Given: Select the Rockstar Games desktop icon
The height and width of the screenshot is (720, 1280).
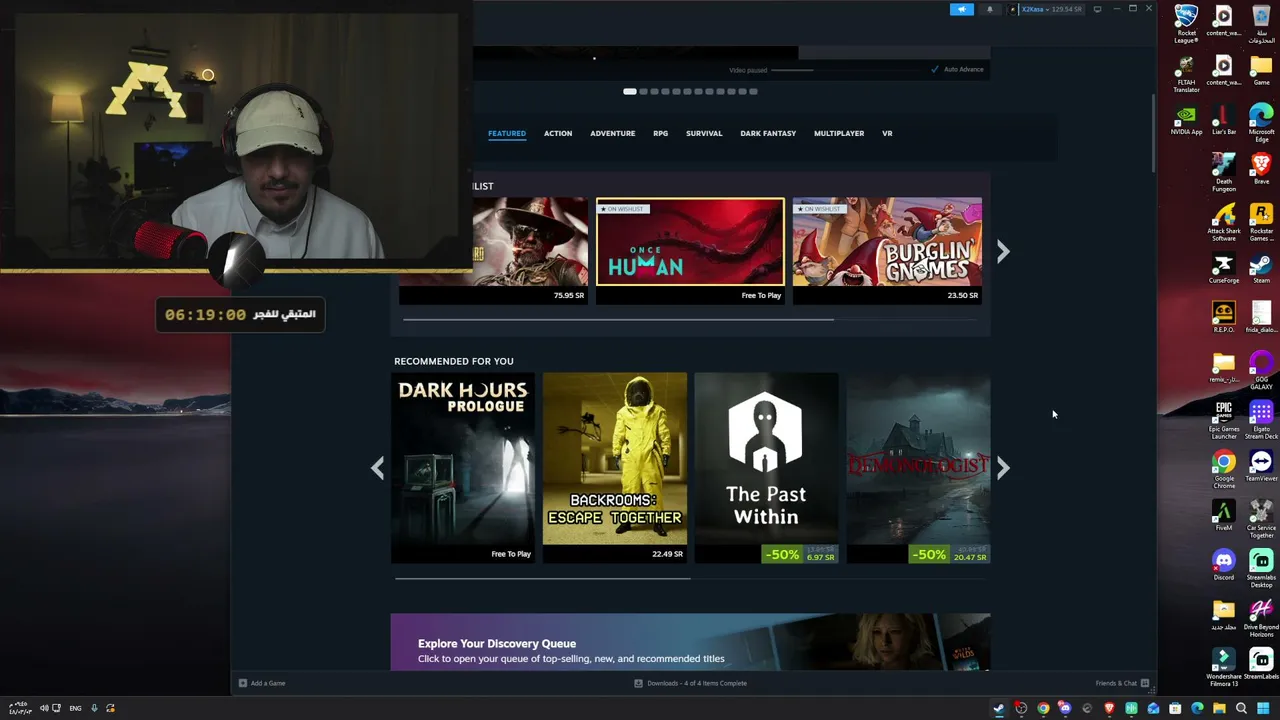Looking at the screenshot, I should click(x=1261, y=222).
